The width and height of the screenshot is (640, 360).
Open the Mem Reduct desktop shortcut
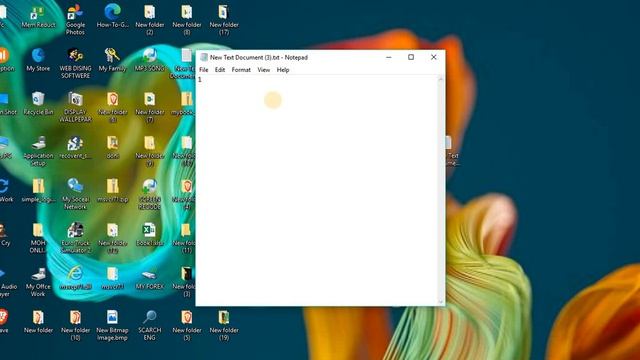click(x=38, y=16)
